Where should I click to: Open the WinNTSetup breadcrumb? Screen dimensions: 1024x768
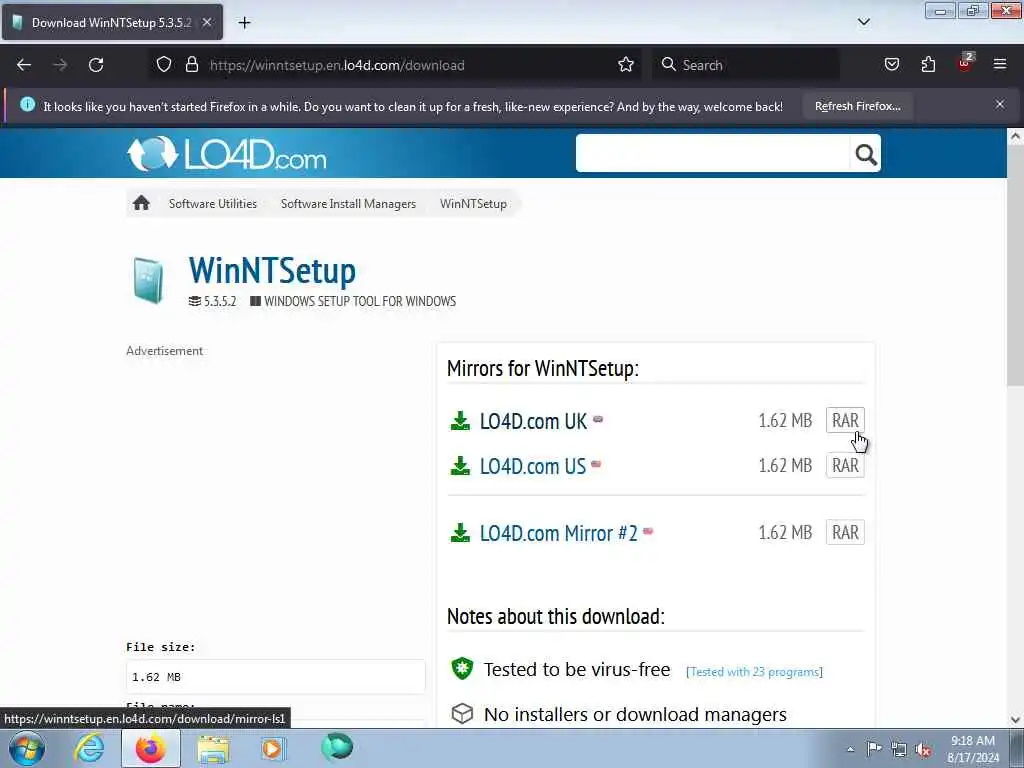(x=473, y=204)
